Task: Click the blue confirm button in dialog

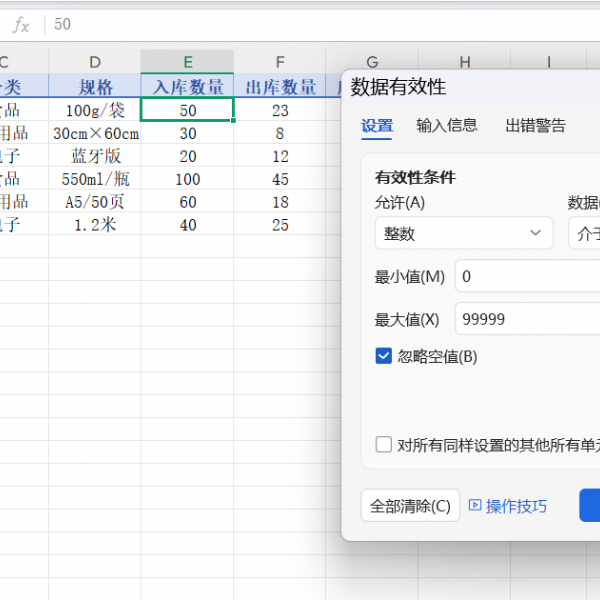Action: point(590,505)
